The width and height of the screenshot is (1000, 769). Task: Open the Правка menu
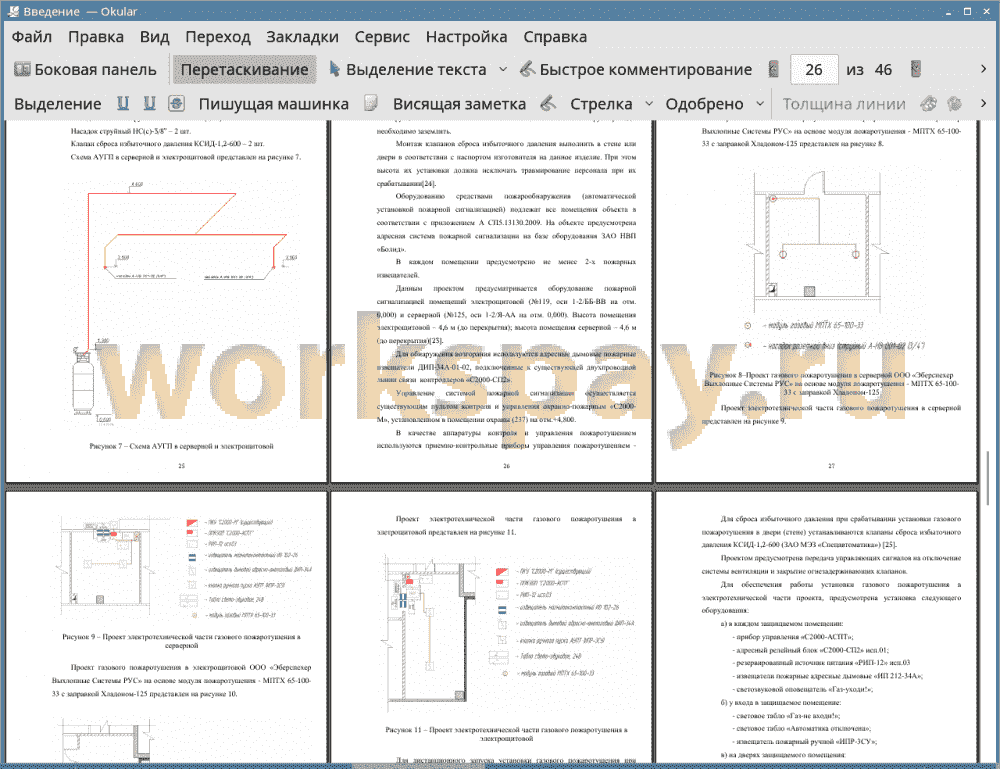96,37
